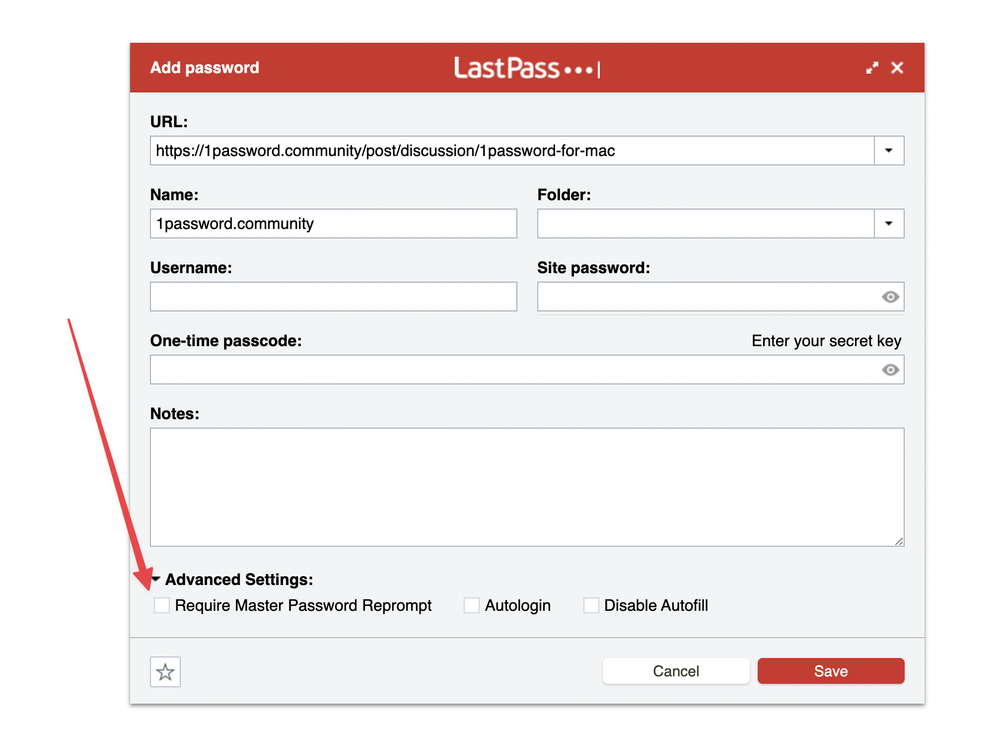Screen dimensions: 999x741
Task: Close the Add password dialog
Action: coord(897,68)
